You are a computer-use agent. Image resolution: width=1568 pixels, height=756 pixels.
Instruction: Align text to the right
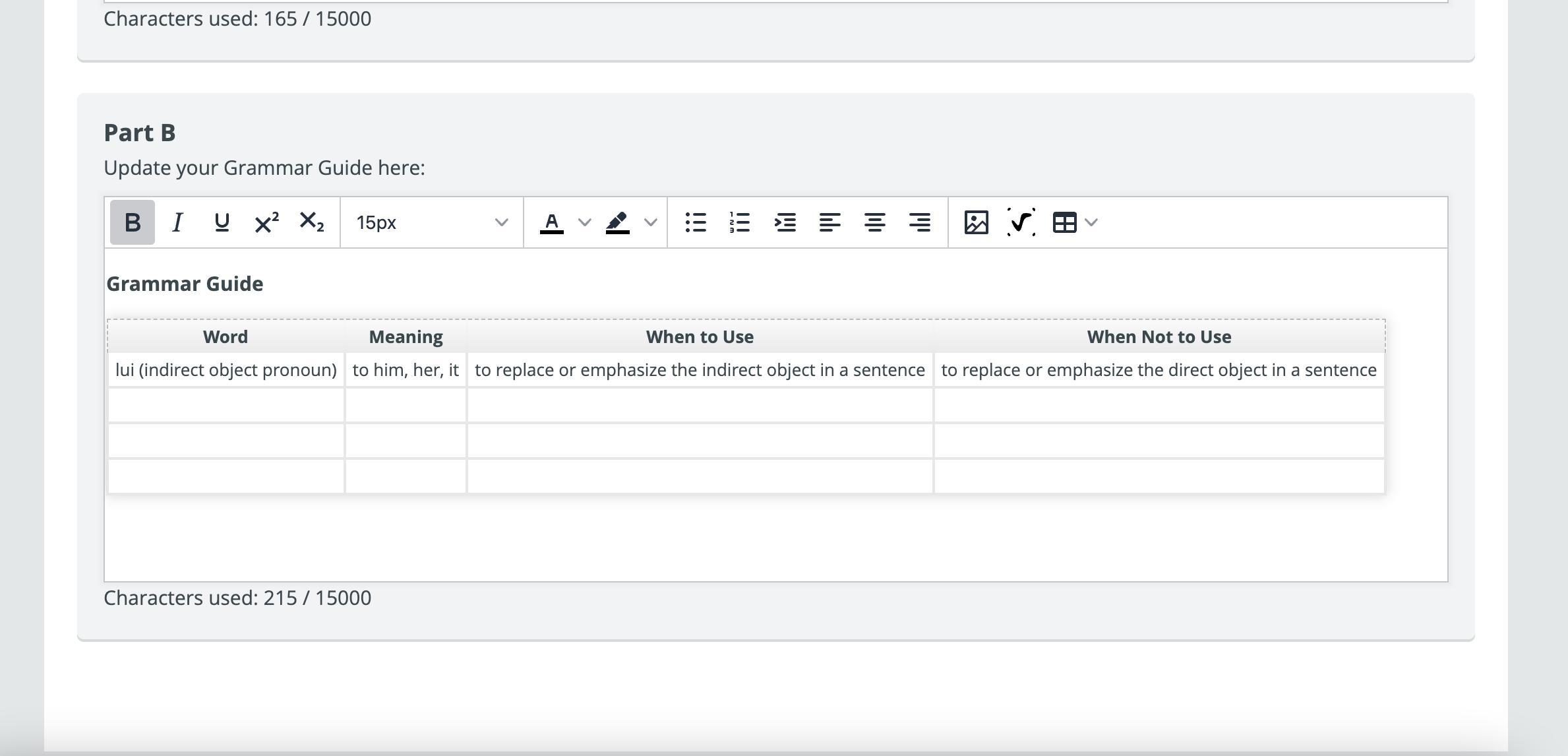[919, 222]
